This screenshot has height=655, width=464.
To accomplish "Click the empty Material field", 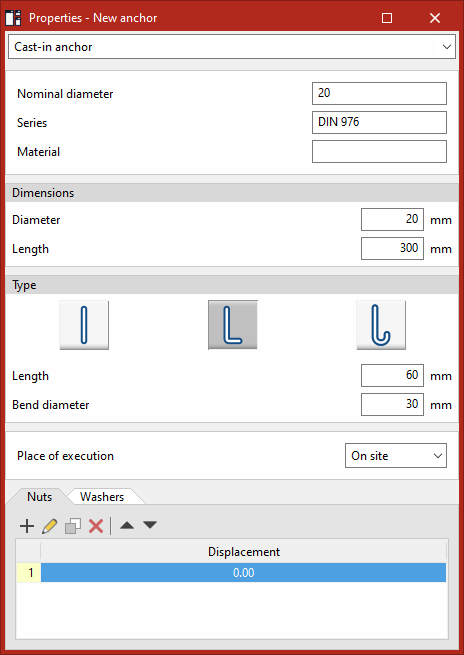I will [x=379, y=151].
